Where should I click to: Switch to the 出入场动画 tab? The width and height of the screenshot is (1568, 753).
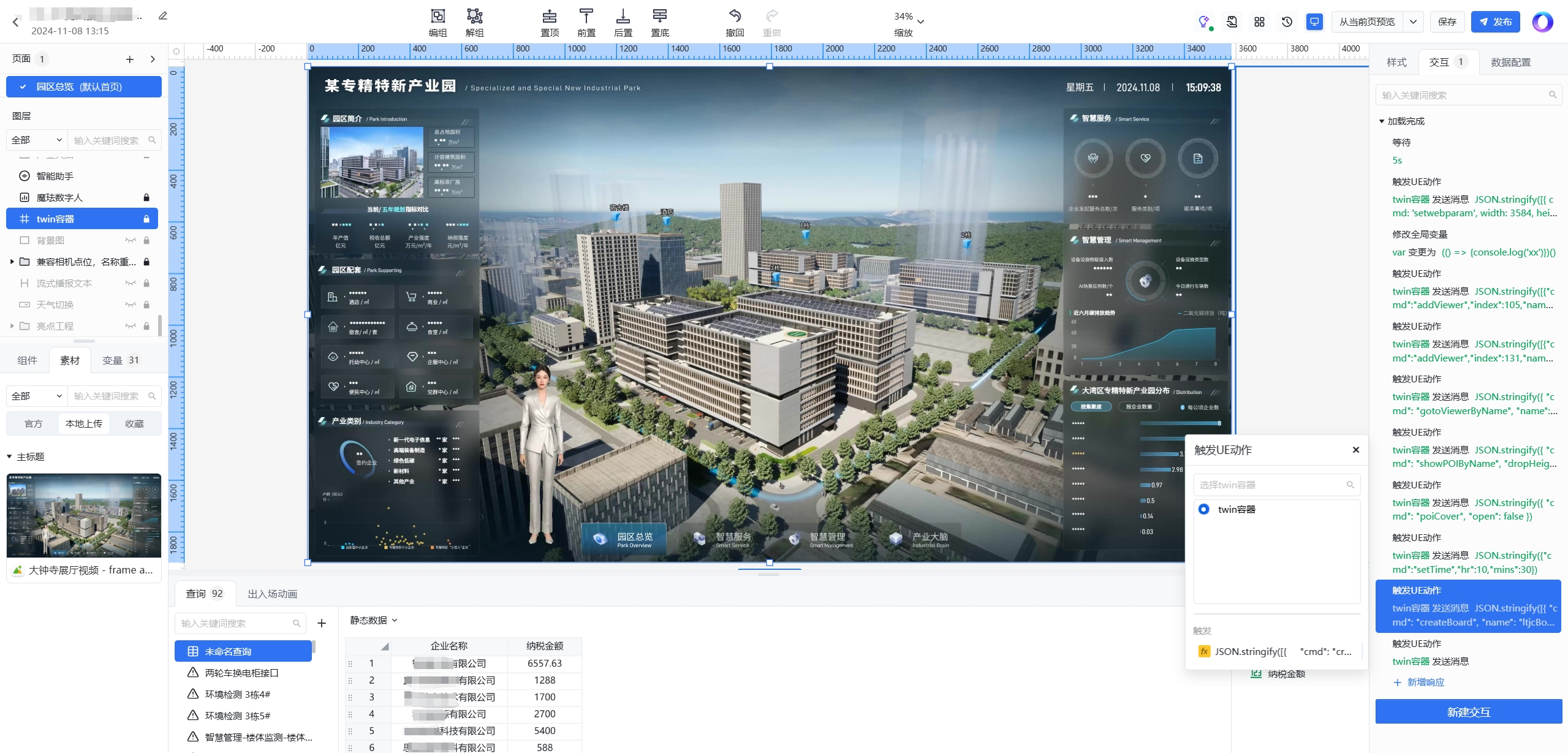tap(272, 594)
